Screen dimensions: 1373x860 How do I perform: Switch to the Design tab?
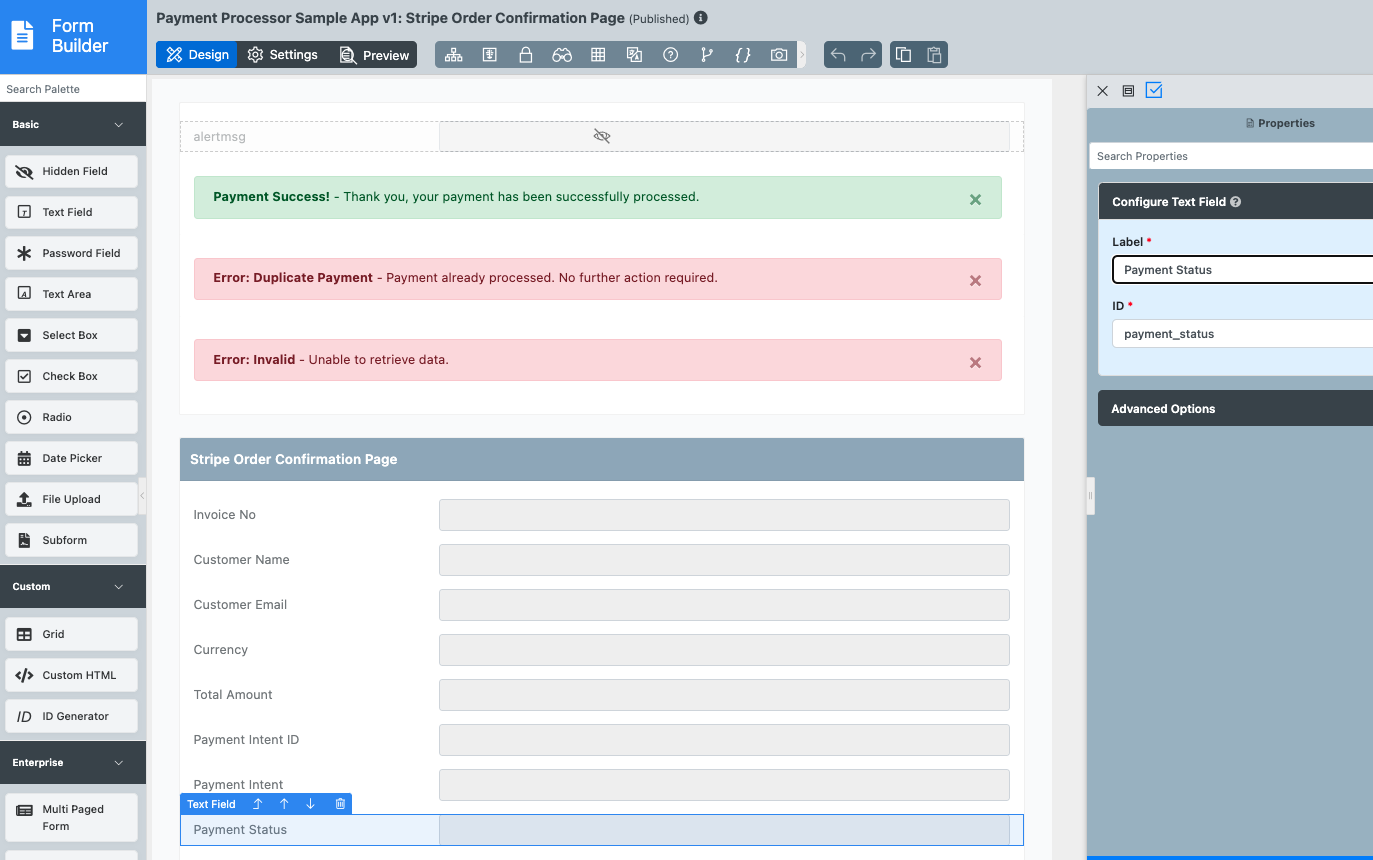[x=197, y=55]
